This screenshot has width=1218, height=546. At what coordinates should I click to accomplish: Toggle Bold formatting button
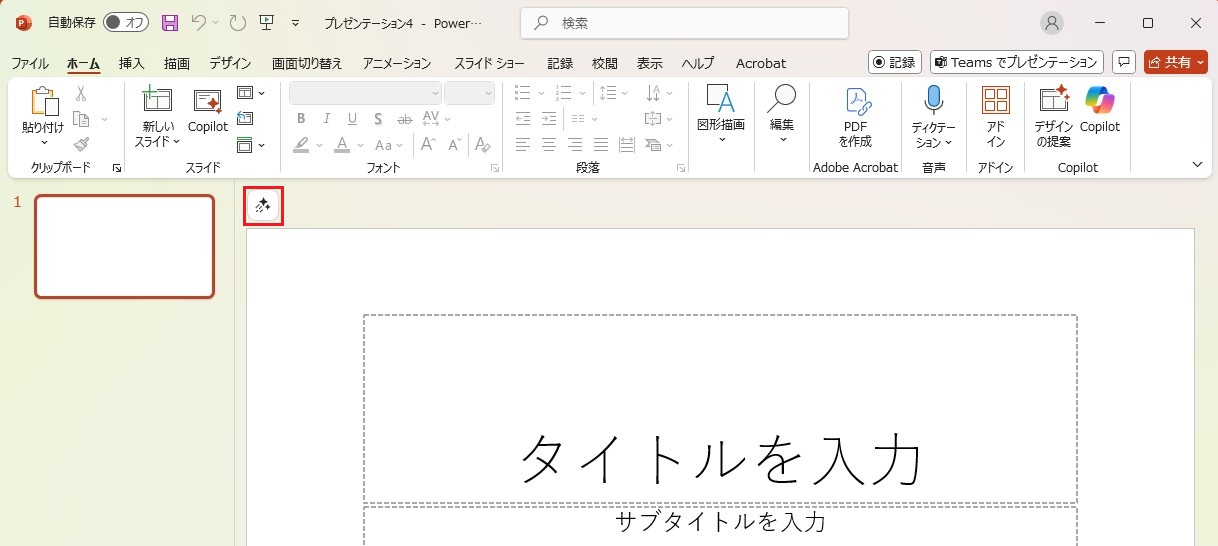click(301, 119)
